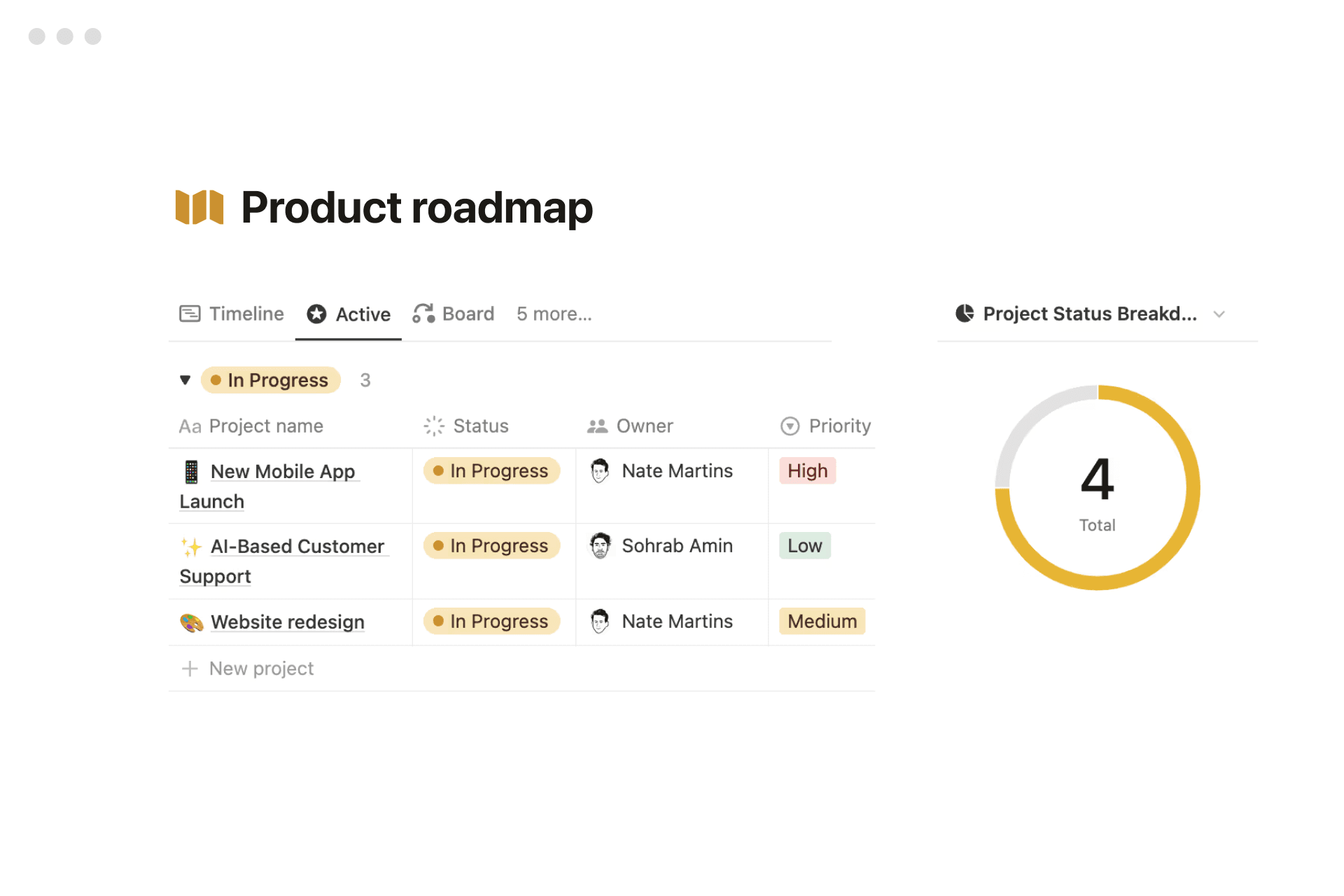Click New project to add a row
Viewport: 1344px width, 896px height.
pyautogui.click(x=261, y=668)
